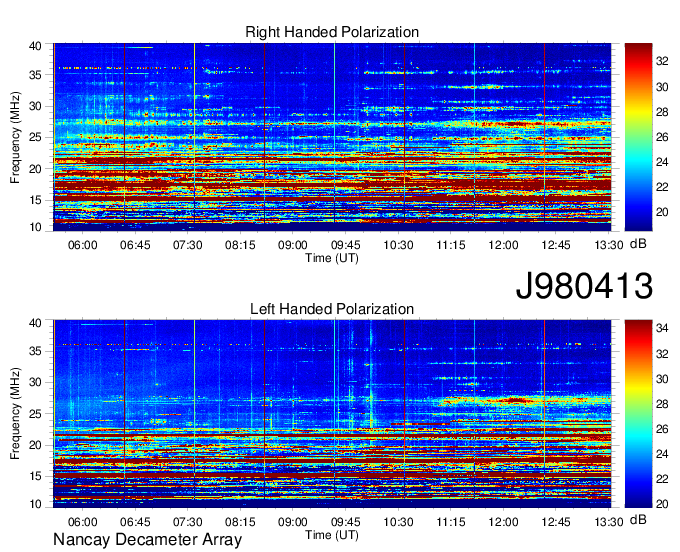Click the 'Nancay Decameter Array' caption
The image size is (680, 552).
coord(147,540)
